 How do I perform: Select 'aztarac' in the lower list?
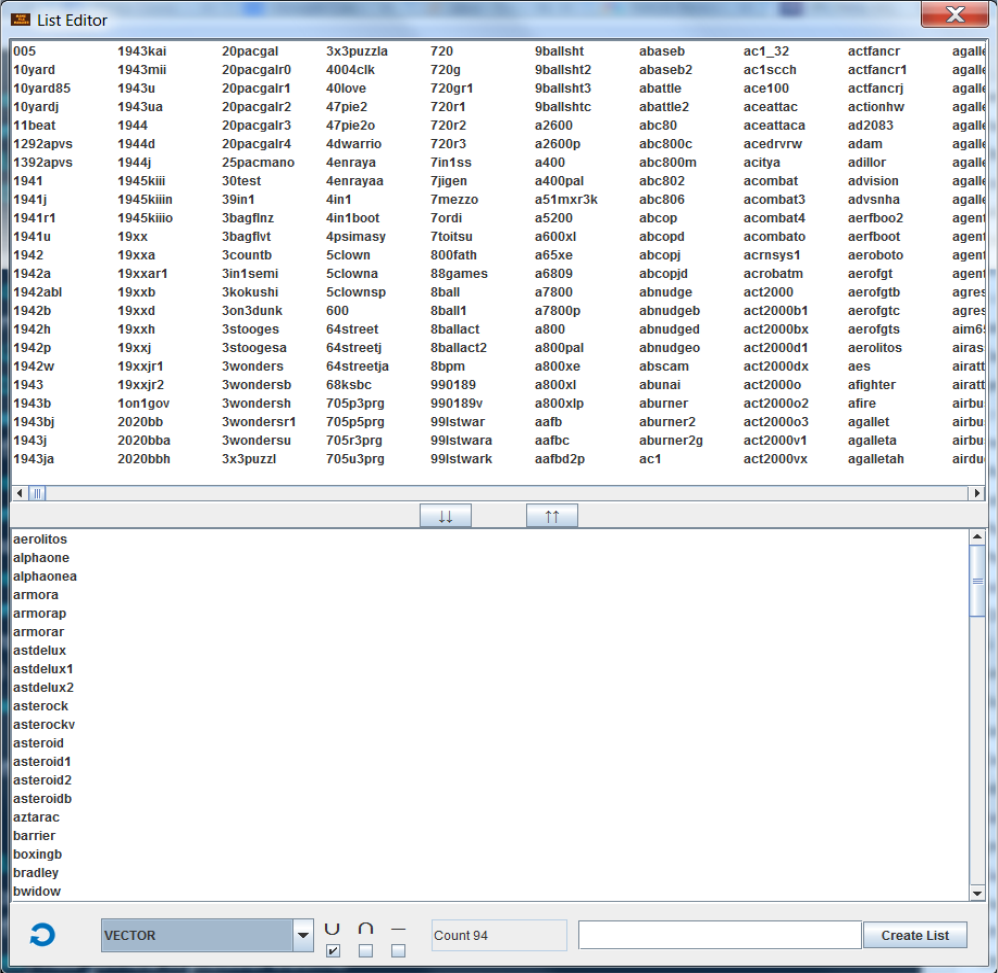[x=36, y=817]
